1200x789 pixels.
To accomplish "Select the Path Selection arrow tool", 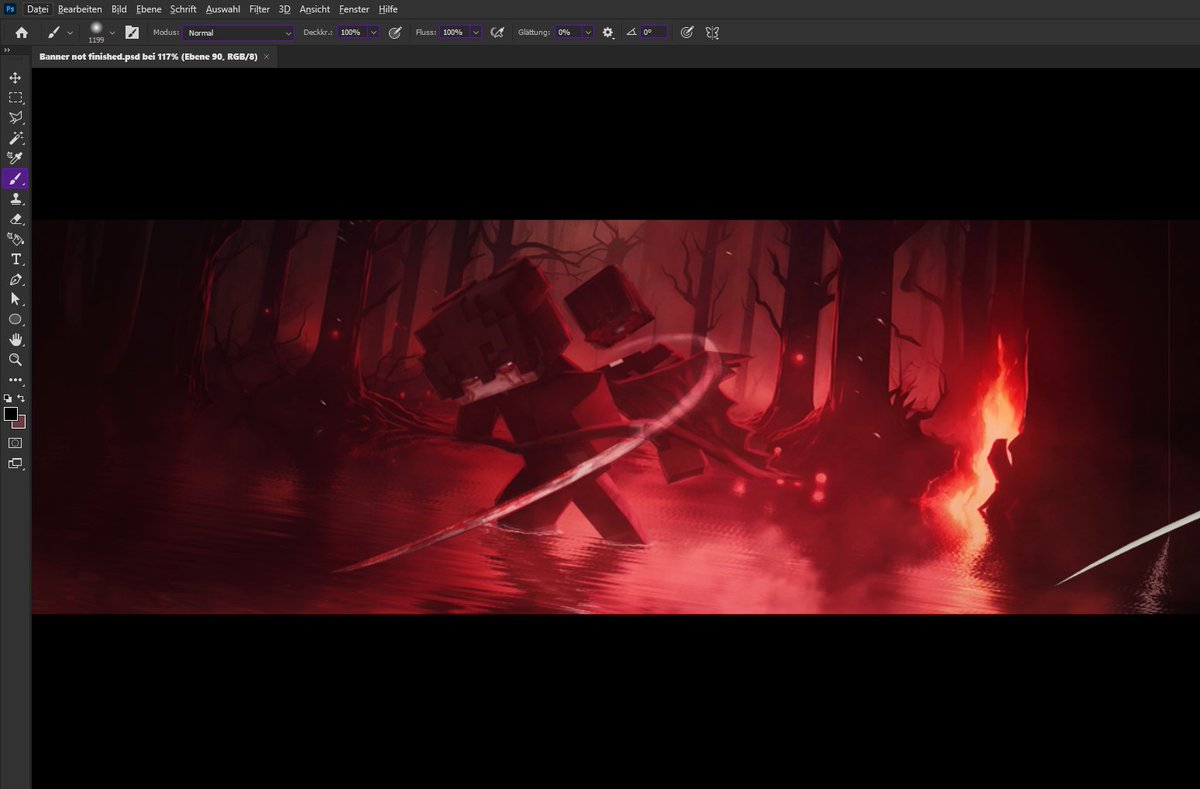I will pos(15,299).
